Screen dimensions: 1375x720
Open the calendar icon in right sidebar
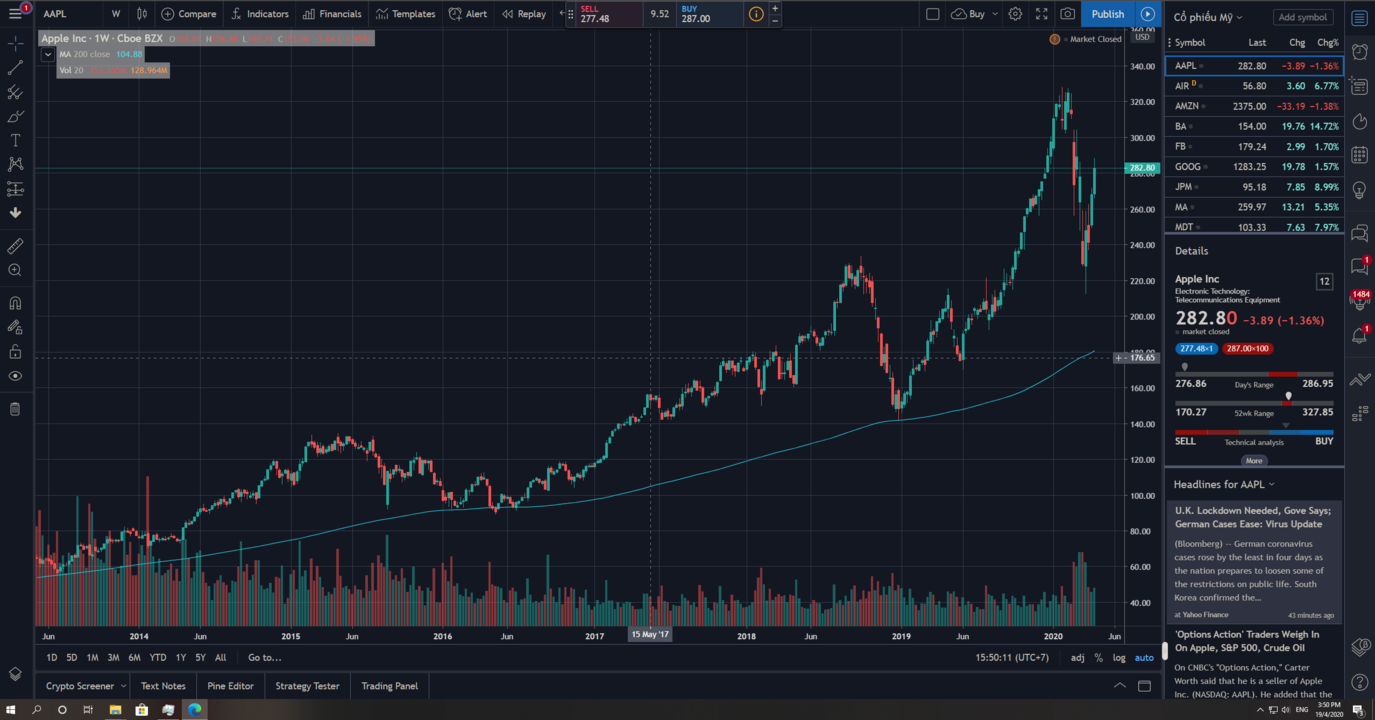tap(1359, 155)
